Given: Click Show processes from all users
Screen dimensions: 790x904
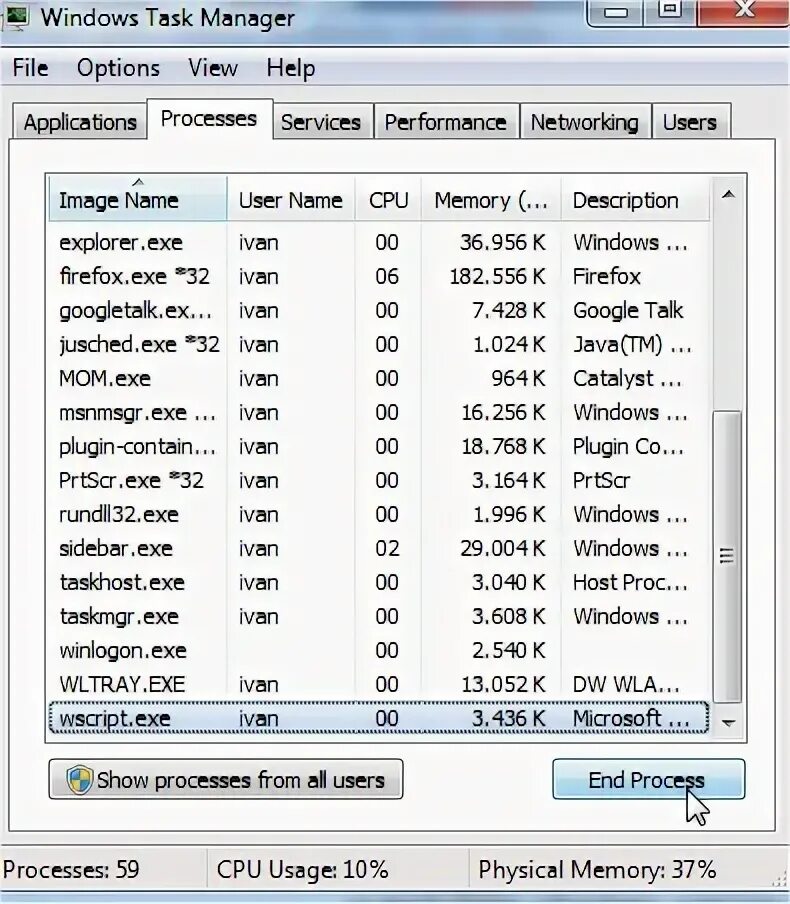Looking at the screenshot, I should pyautogui.click(x=225, y=779).
